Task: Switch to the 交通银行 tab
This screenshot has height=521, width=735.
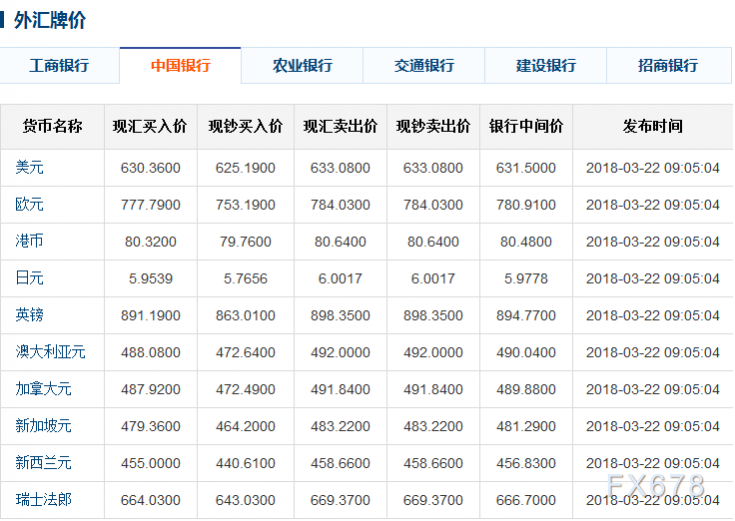Action: (x=424, y=66)
